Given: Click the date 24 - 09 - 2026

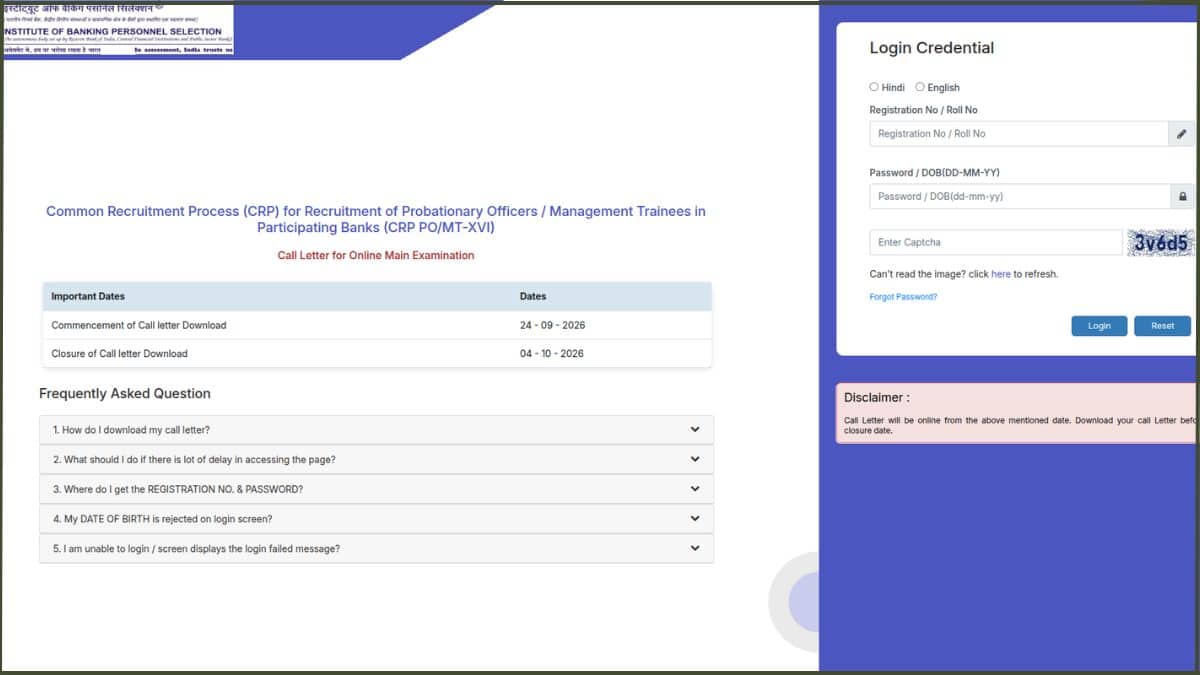Looking at the screenshot, I should pyautogui.click(x=552, y=325).
